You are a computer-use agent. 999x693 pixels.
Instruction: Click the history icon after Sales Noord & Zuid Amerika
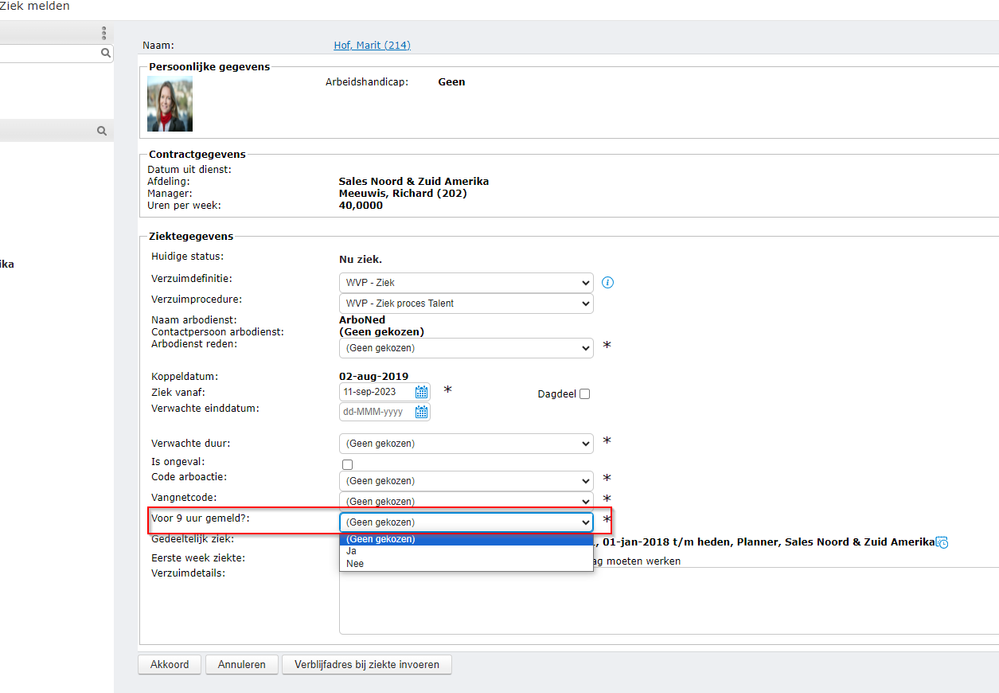pos(942,542)
